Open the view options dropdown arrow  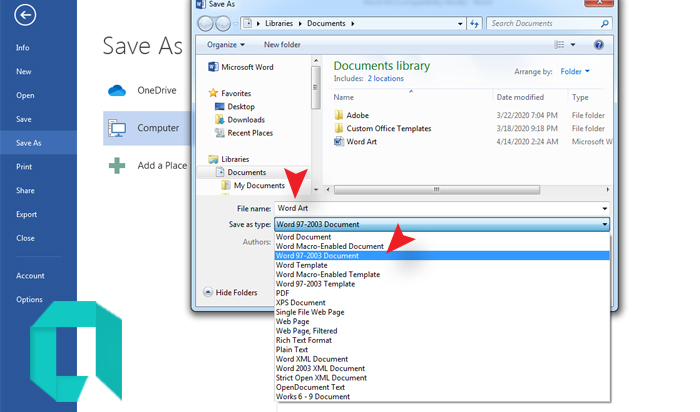pyautogui.click(x=573, y=45)
